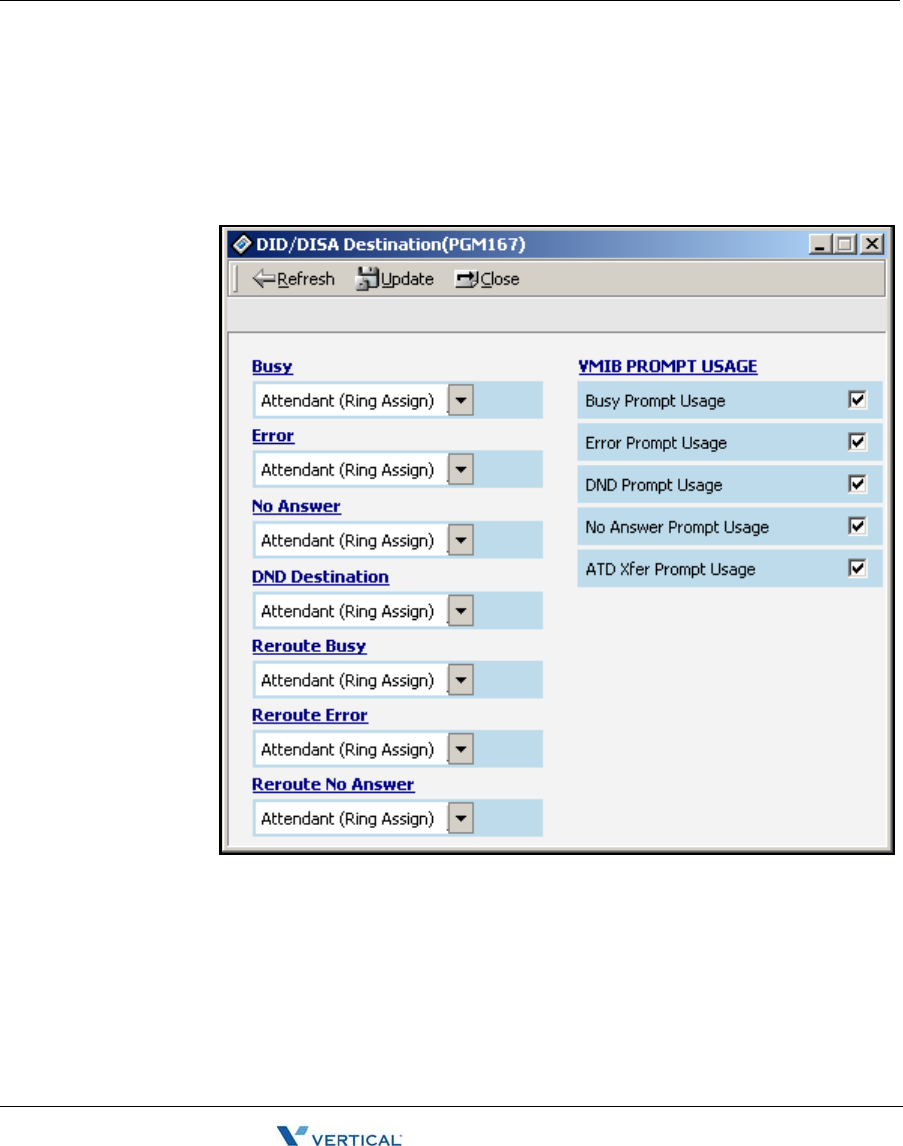Click the No Answer link label

pyautogui.click(x=296, y=506)
